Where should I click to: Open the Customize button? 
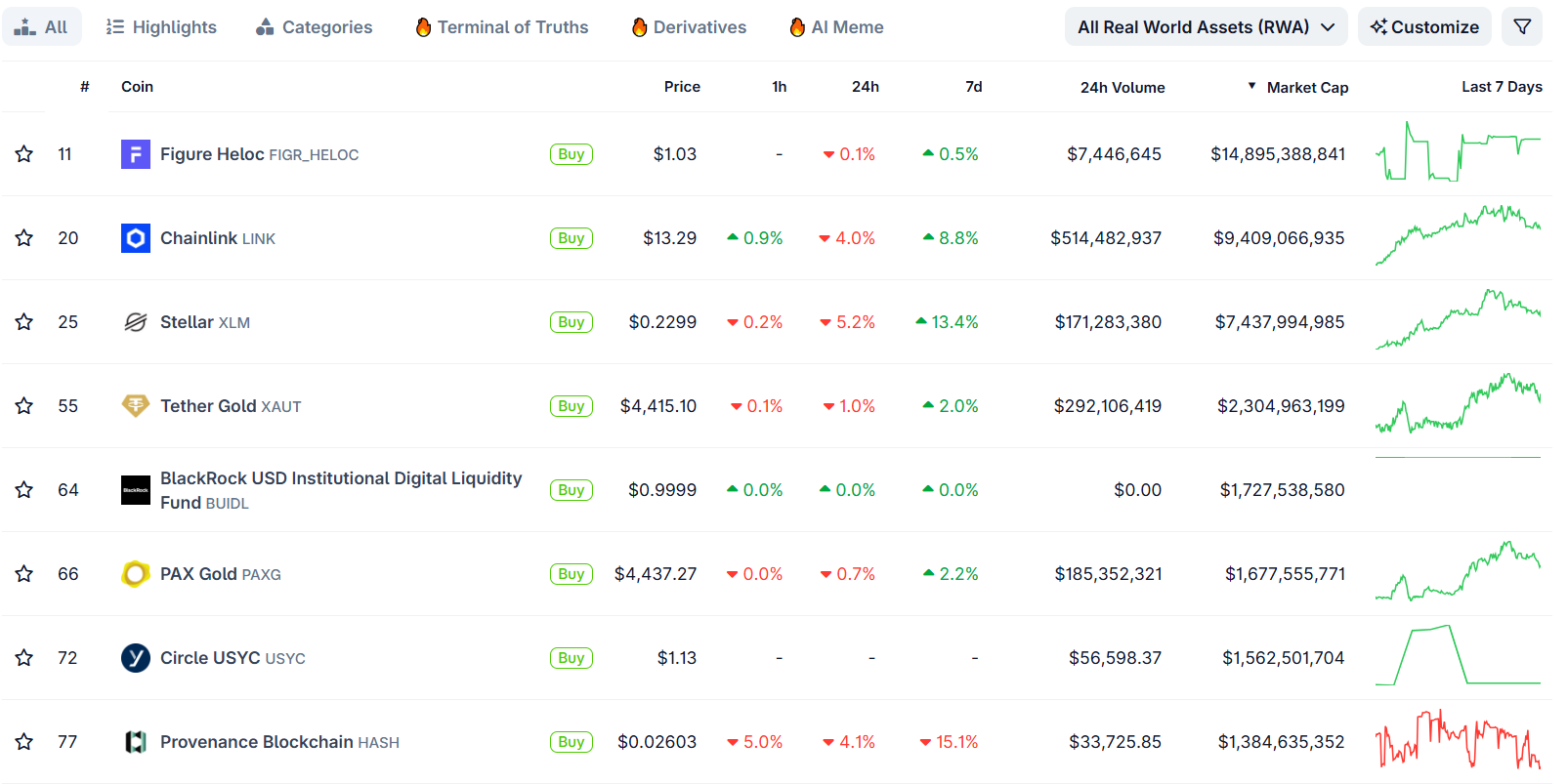(x=1424, y=27)
